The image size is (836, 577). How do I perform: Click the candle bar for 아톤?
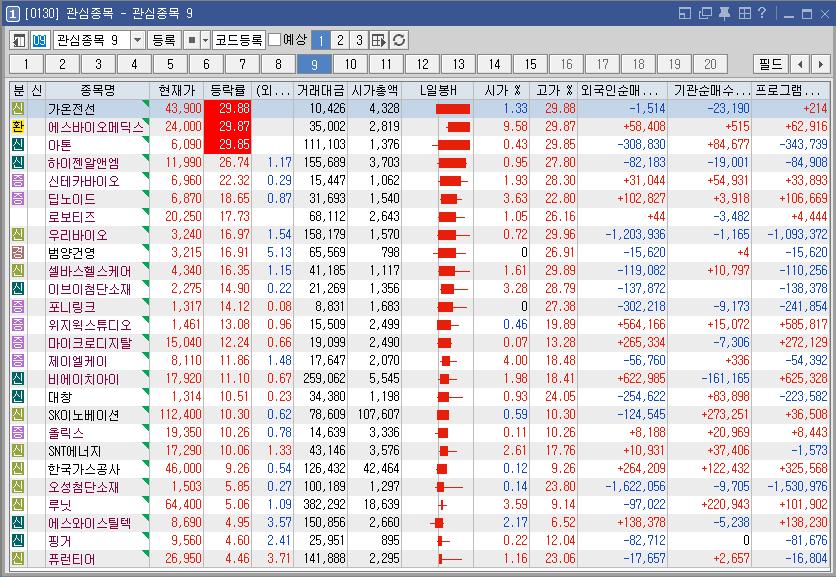coord(451,145)
